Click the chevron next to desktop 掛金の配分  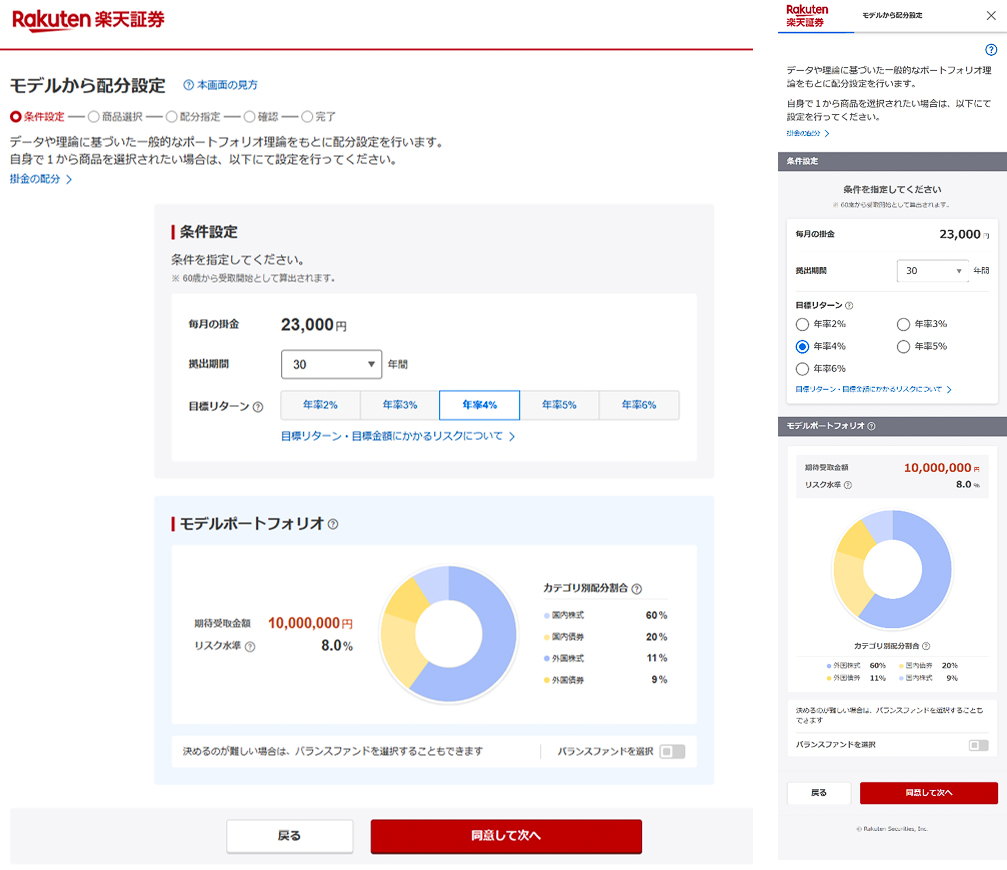point(69,180)
